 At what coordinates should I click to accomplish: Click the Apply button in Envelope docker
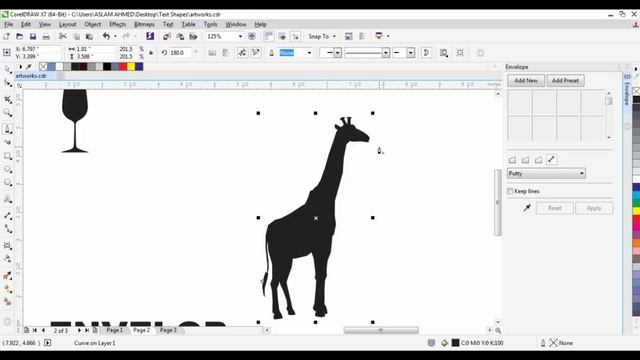pyautogui.click(x=594, y=208)
